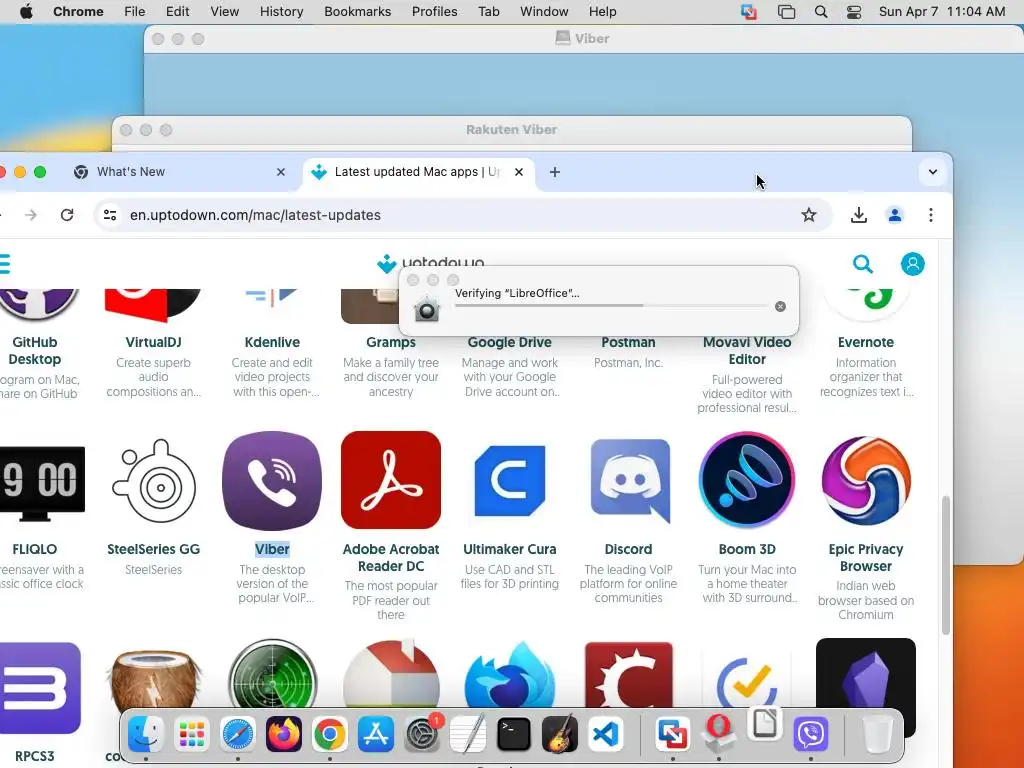Open System Settings from the Dock
Image resolution: width=1024 pixels, height=768 pixels.
[422, 734]
